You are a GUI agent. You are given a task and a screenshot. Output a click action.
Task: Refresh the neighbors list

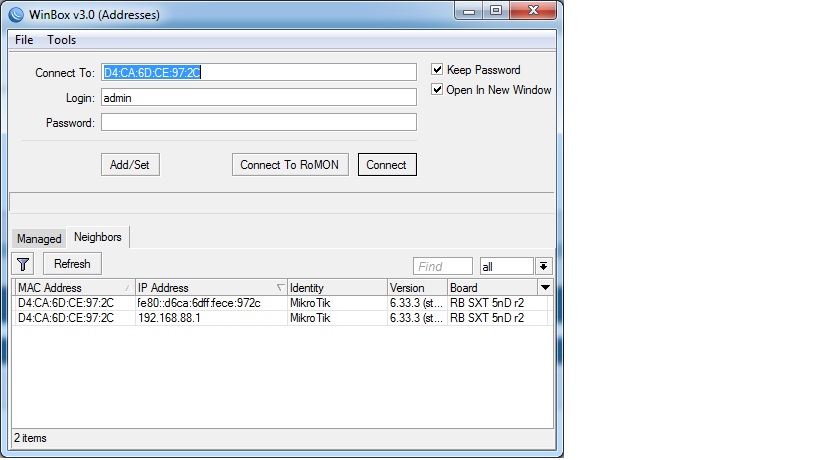click(x=72, y=264)
